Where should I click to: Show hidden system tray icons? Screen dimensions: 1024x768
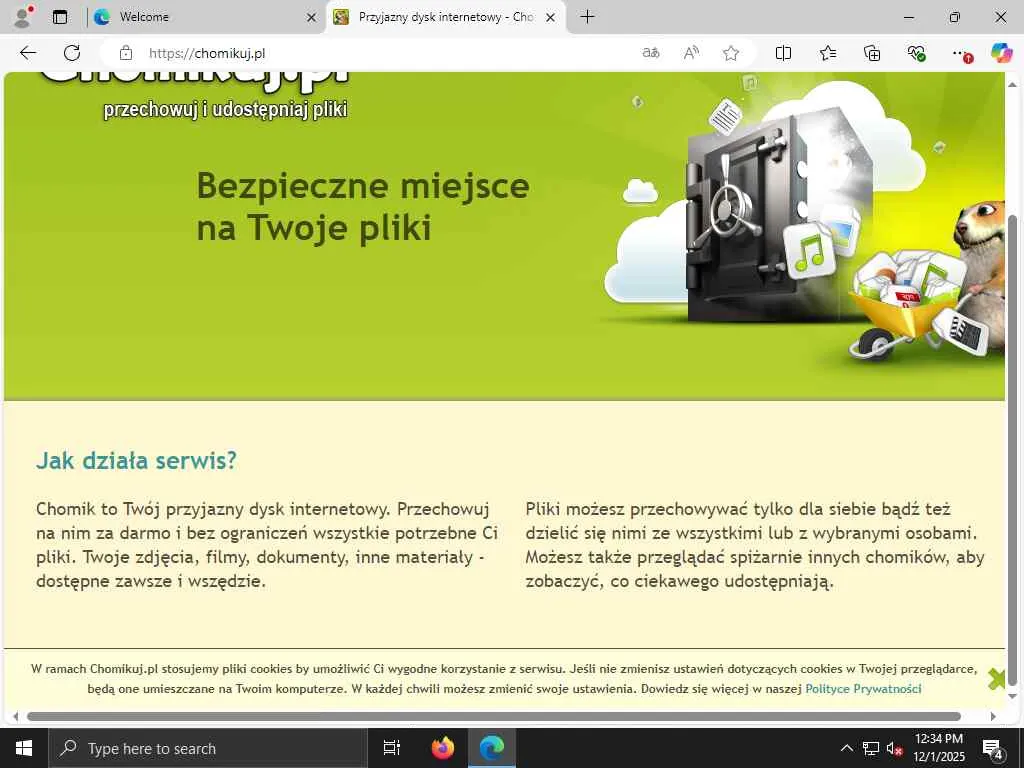click(846, 748)
